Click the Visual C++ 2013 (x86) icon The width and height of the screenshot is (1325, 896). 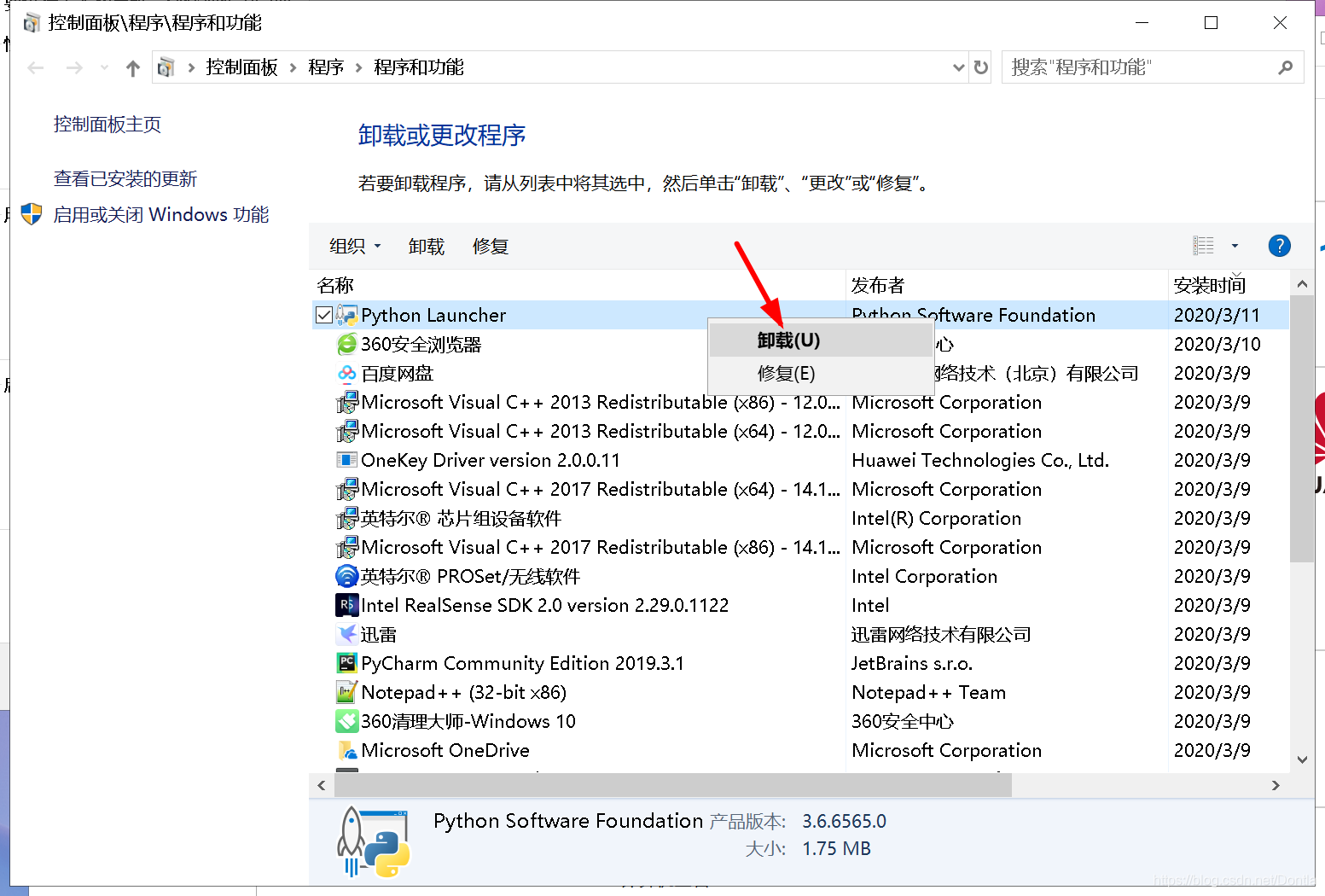[x=346, y=402]
